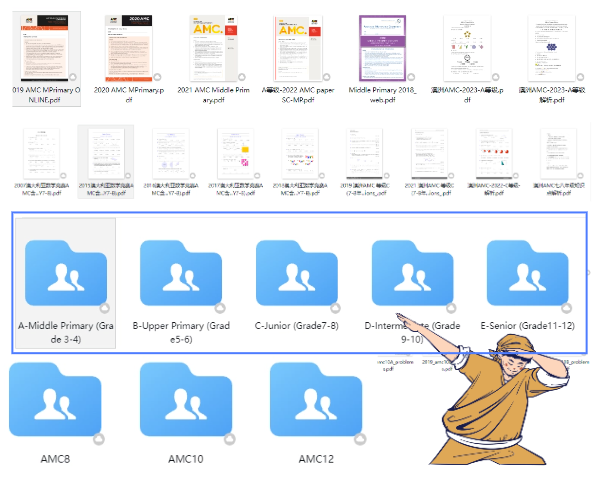Select the 2021 澳洲AMC C等级 pdf thumbnail
Screen dimensions: 601x480
429,154
